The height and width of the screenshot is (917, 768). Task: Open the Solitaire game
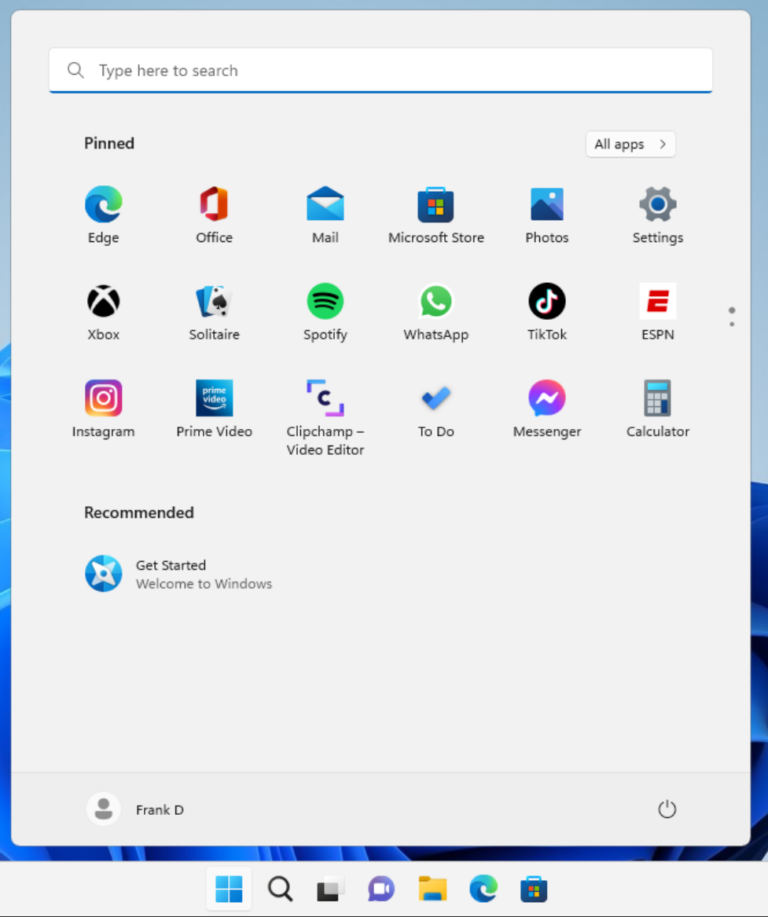tap(214, 312)
